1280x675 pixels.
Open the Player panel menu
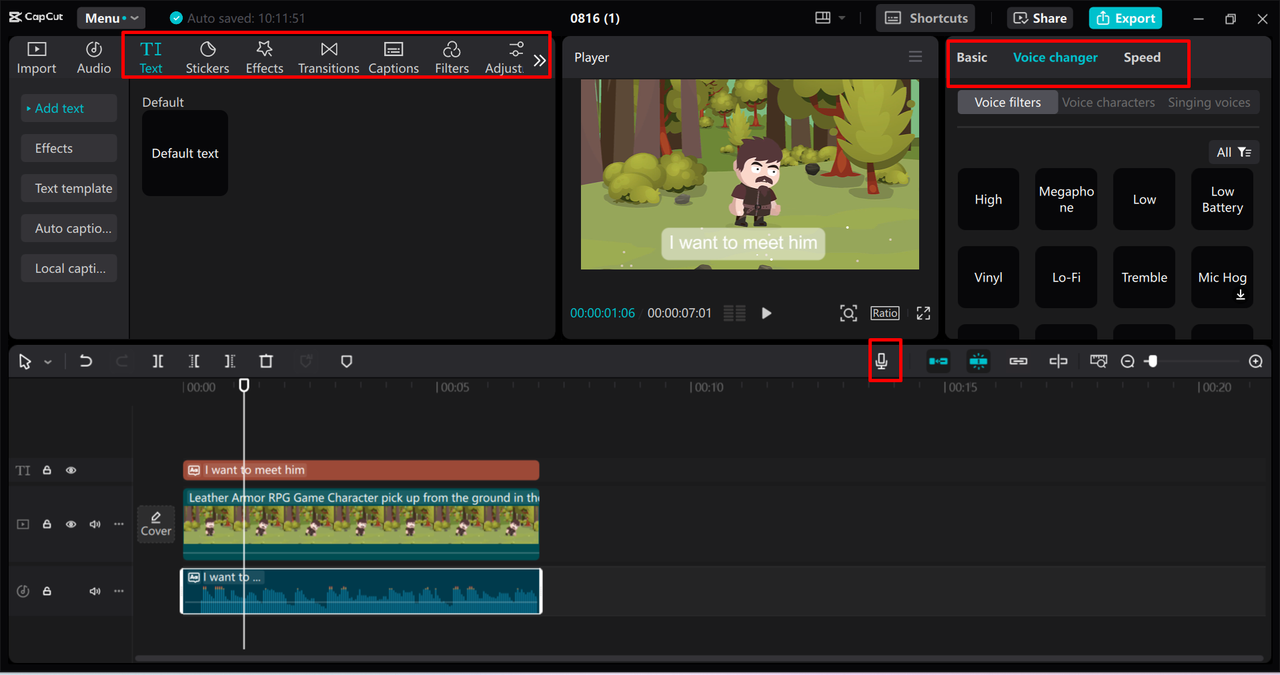click(915, 57)
